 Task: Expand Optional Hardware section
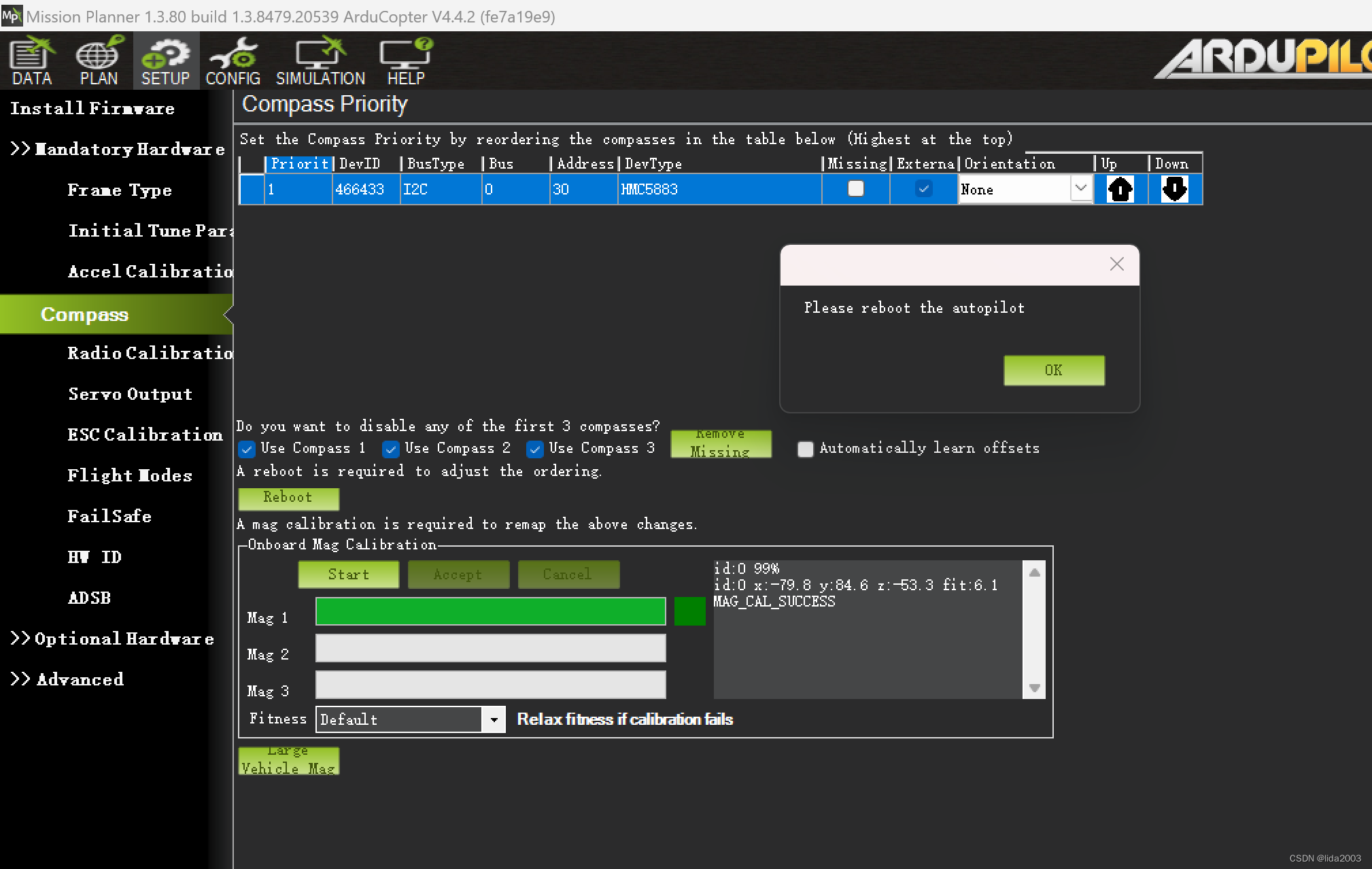coord(113,638)
